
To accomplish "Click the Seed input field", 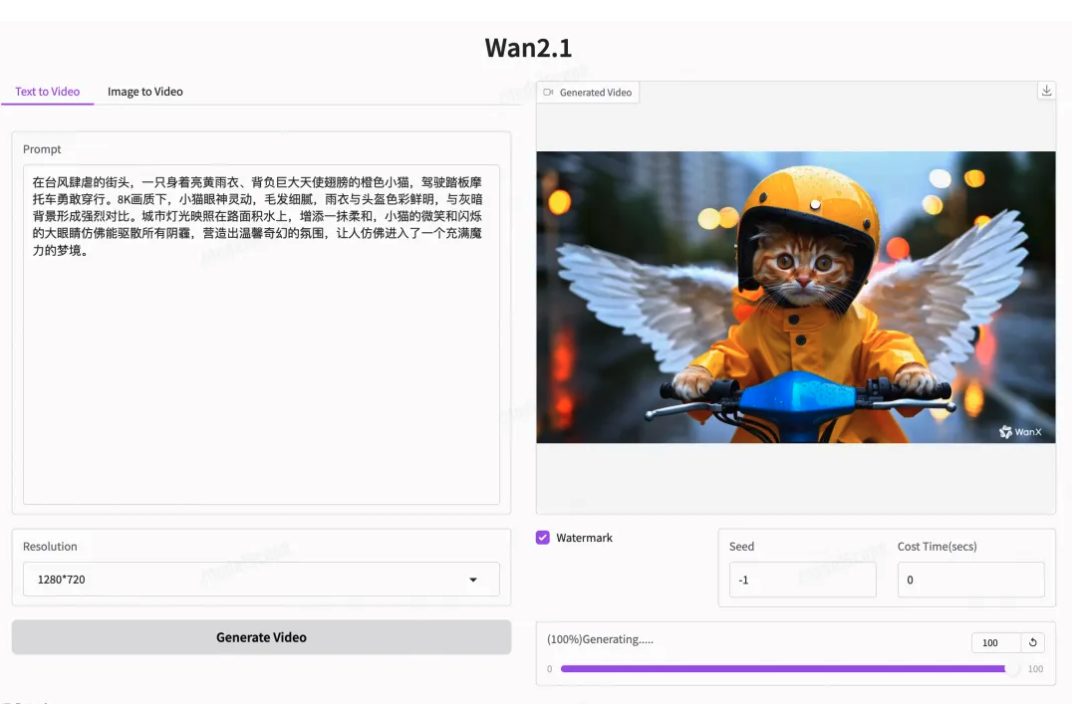I will click(802, 579).
